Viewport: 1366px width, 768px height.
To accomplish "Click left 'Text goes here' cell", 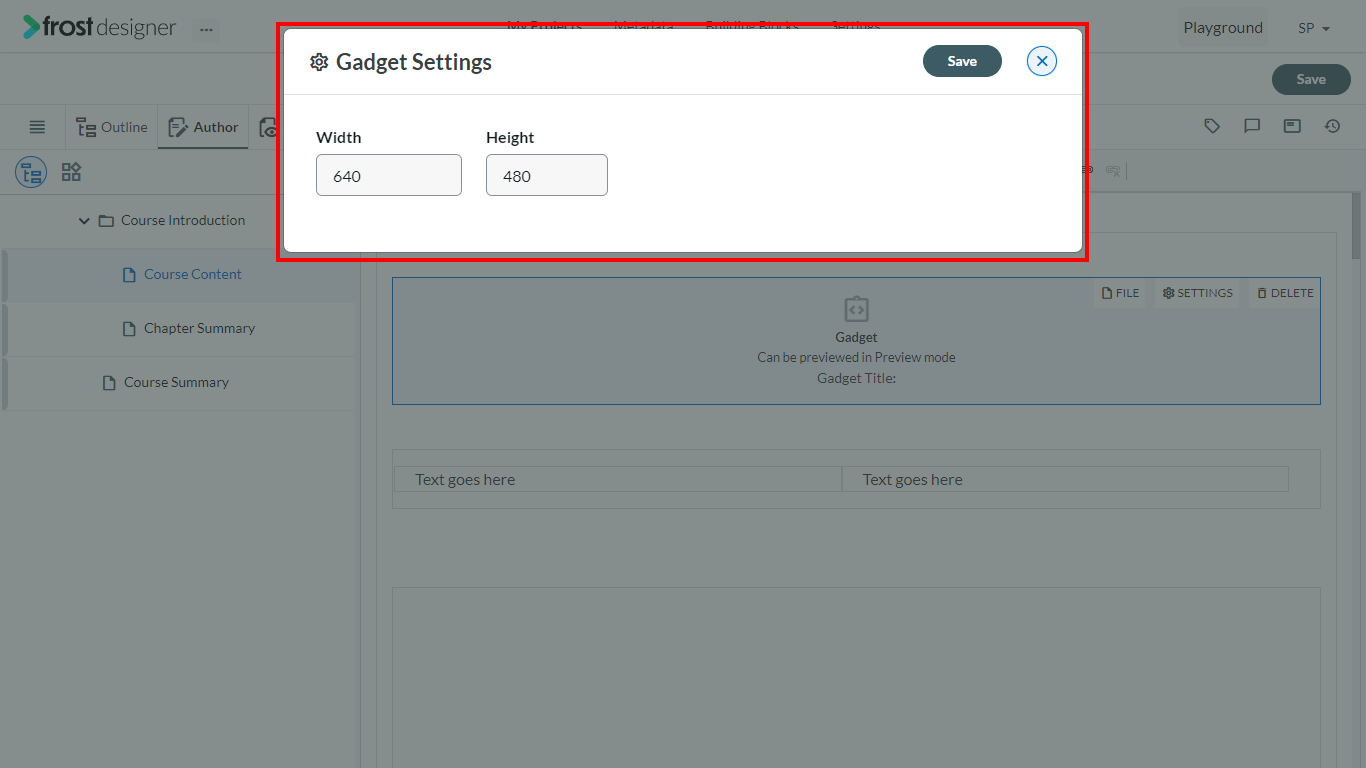I will 618,479.
